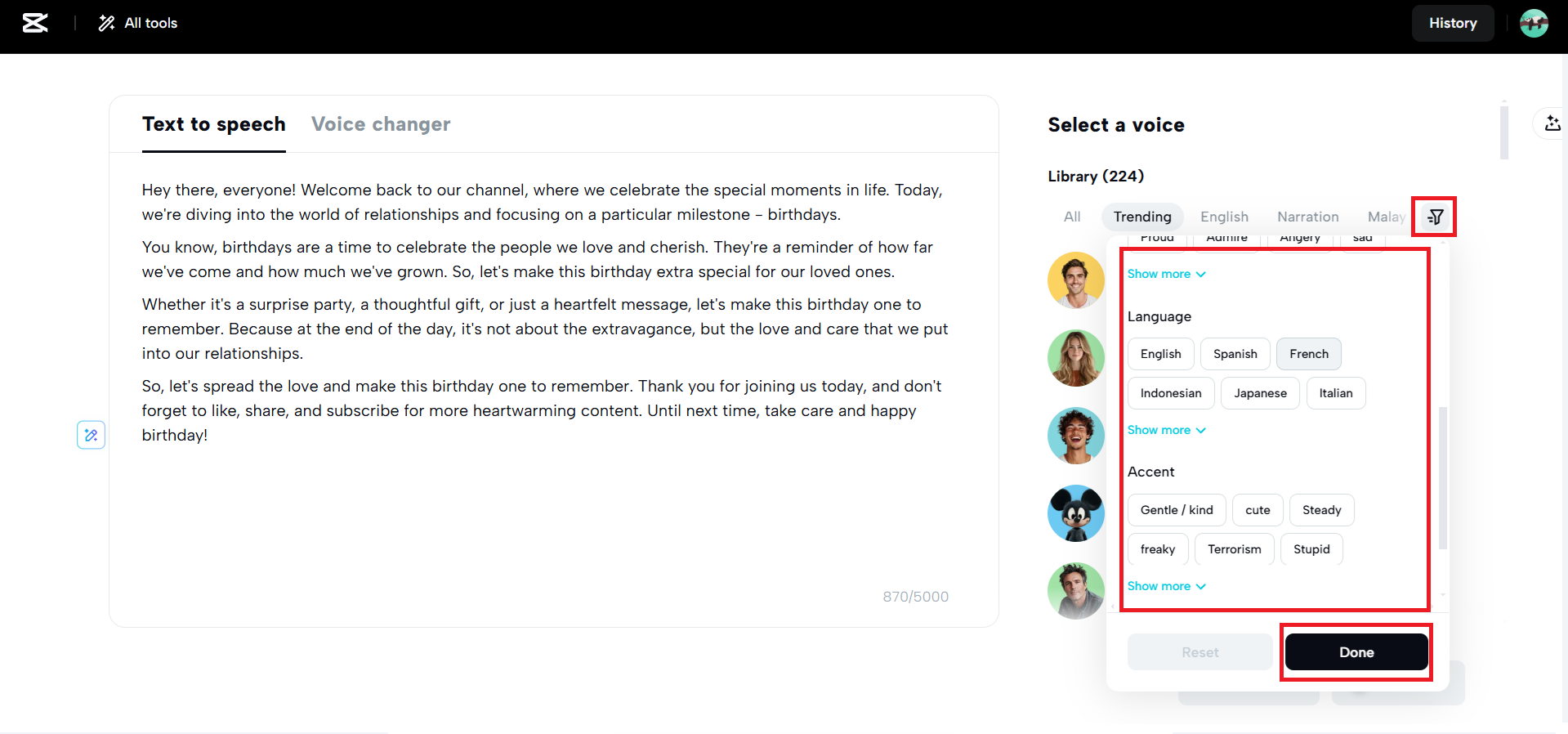
Task: Select the Mickey Mouse voice avatar
Action: (x=1075, y=513)
